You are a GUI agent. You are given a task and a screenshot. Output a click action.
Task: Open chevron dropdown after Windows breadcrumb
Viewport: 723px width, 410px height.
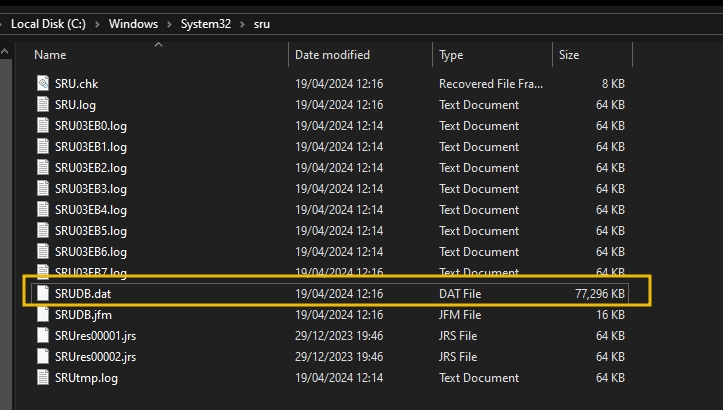169,23
